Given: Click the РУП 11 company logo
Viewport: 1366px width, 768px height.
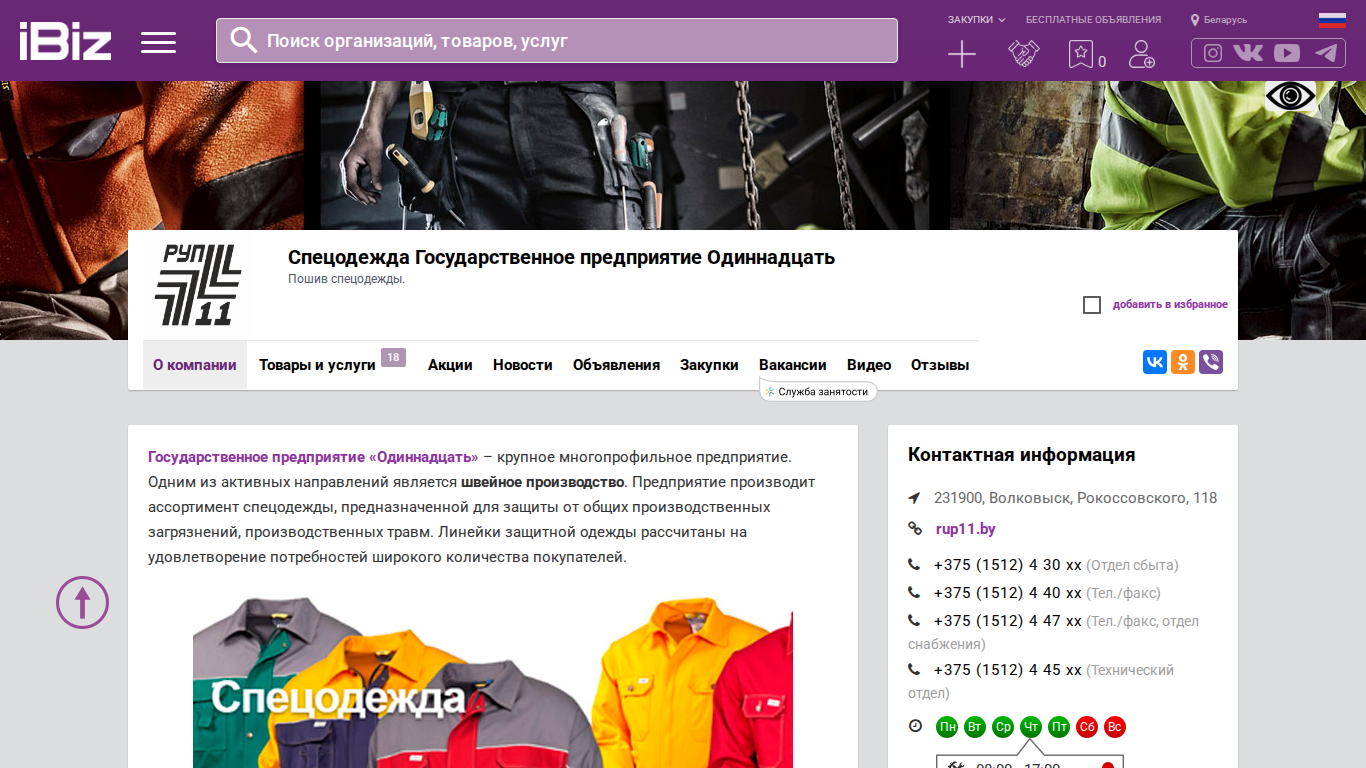Looking at the screenshot, I should tap(198, 284).
